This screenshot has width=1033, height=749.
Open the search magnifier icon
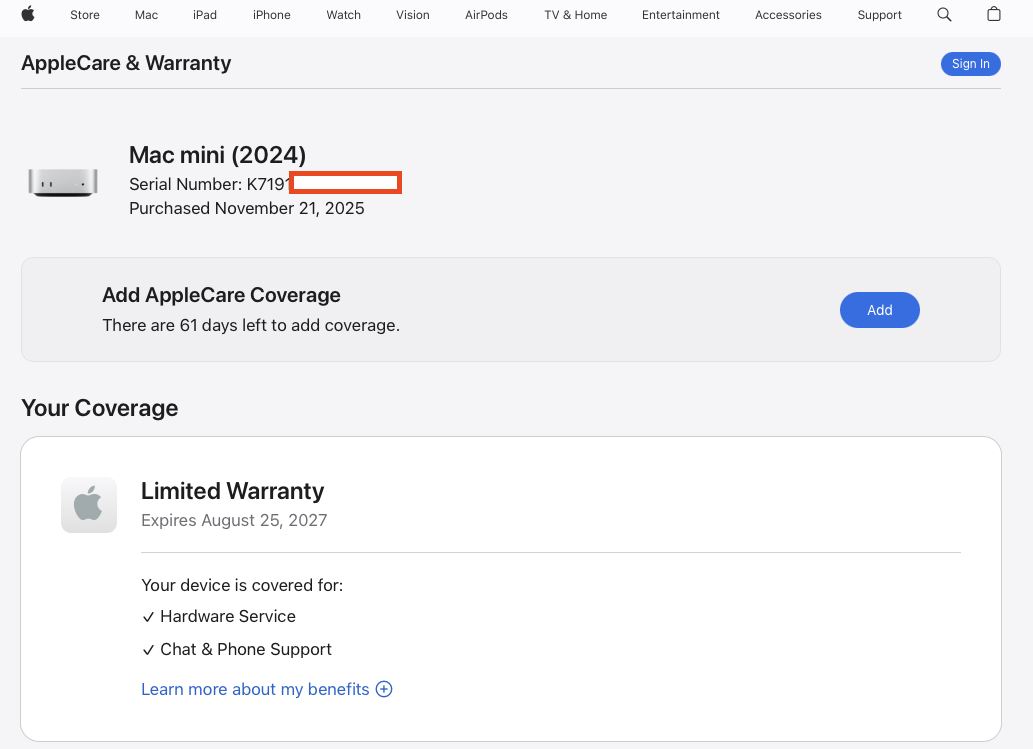pyautogui.click(x=944, y=14)
